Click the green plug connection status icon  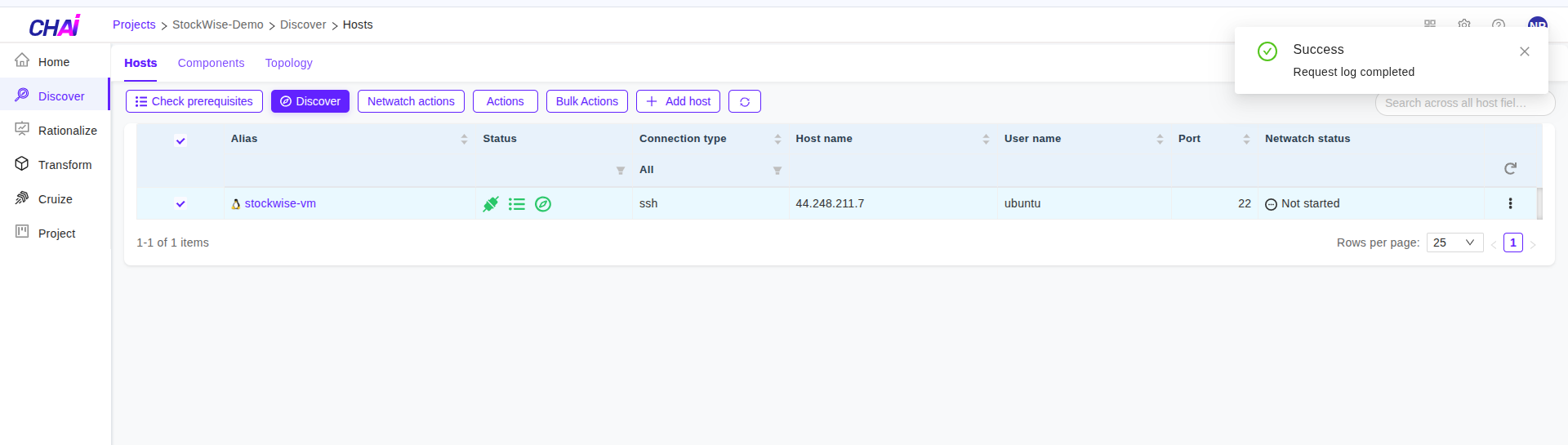coord(491,204)
